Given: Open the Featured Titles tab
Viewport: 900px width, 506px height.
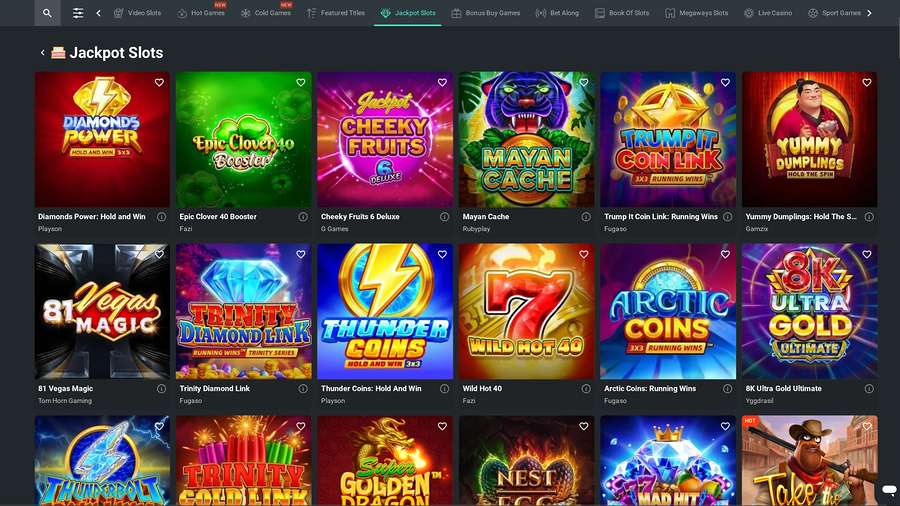Looking at the screenshot, I should click(336, 13).
